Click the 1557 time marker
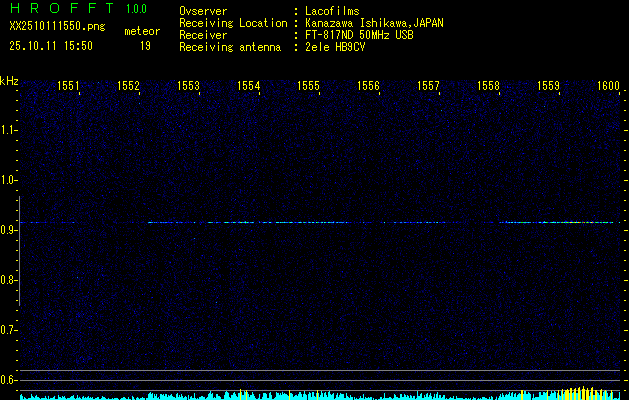Viewport: 629px width, 400px height. tap(428, 87)
